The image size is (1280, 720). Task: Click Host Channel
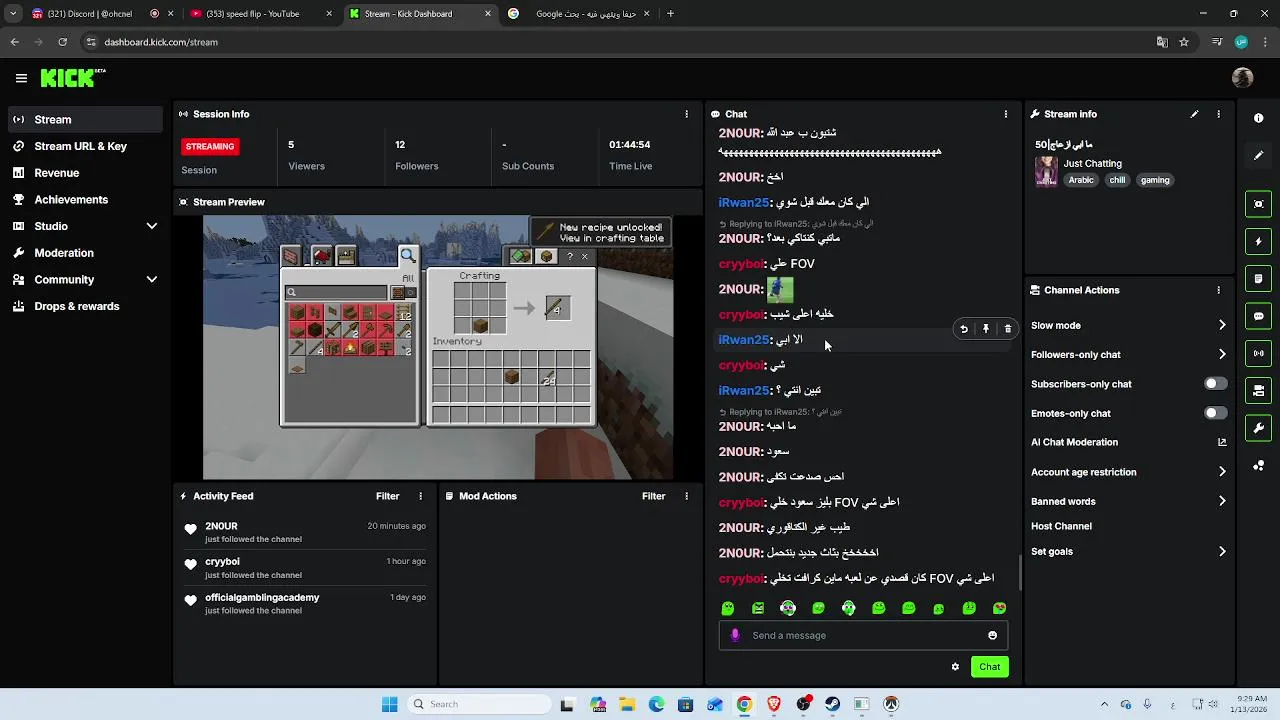[x=1061, y=526]
